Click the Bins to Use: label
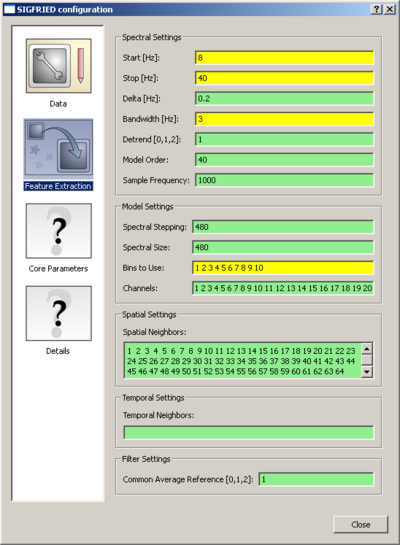This screenshot has height=545, width=400. tap(144, 268)
